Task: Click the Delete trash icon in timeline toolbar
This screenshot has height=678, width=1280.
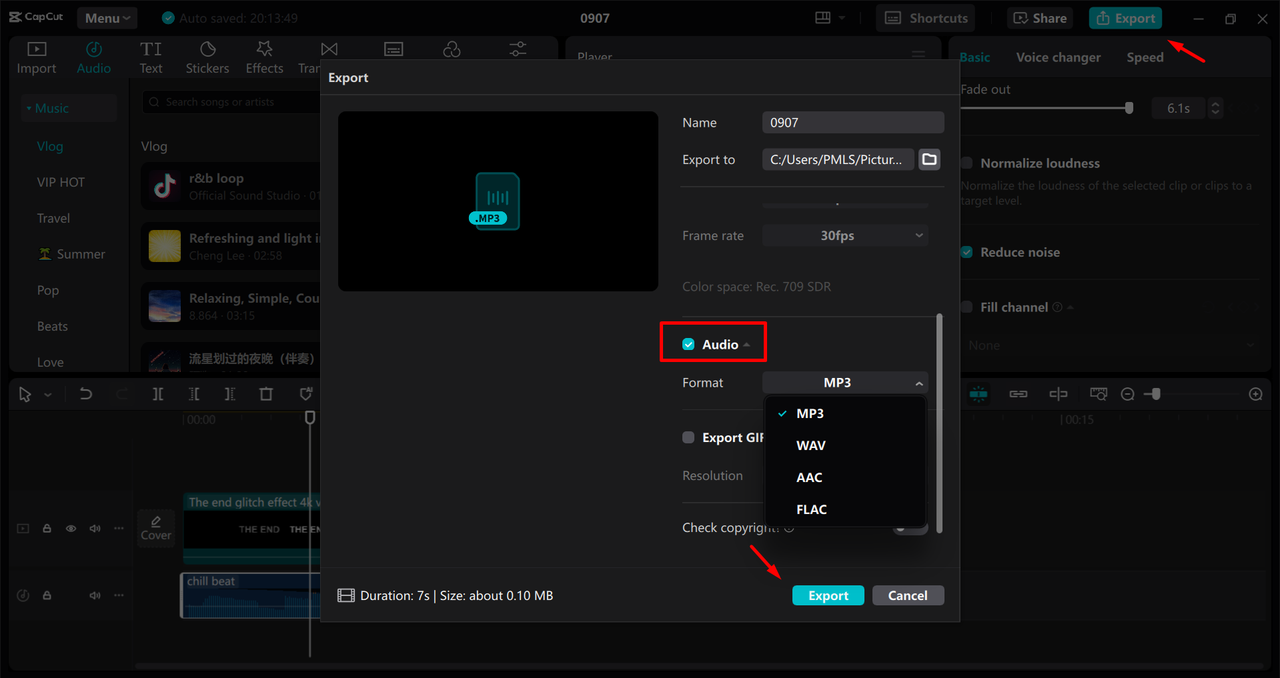Action: [266, 394]
